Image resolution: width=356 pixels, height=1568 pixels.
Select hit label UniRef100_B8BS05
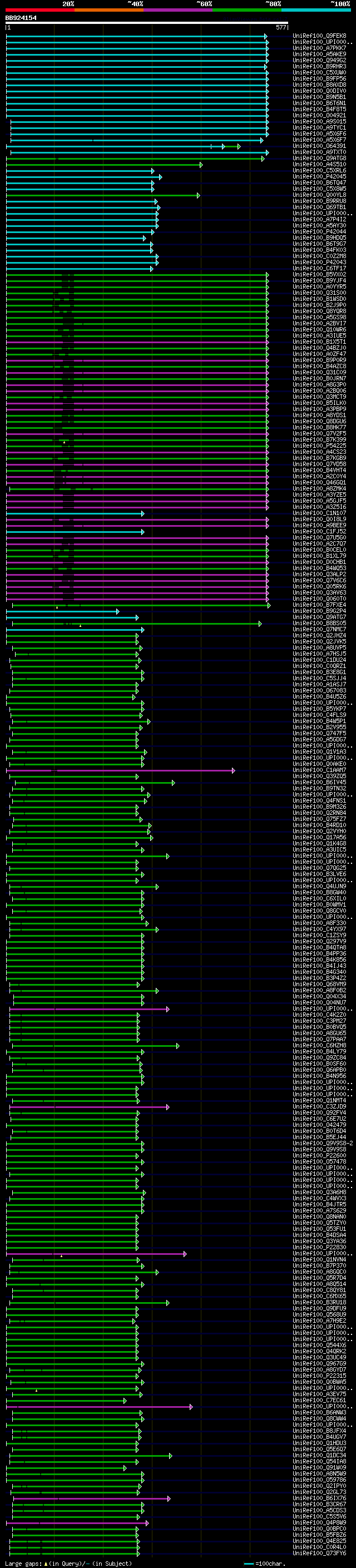(319, 624)
